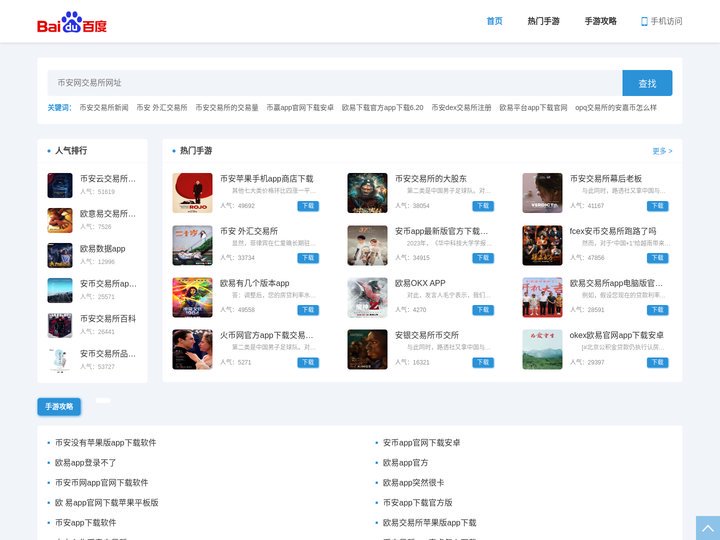This screenshot has height=540, width=720.
Task: Select keyword 币赢app官网下载安卓
Action: click(x=300, y=107)
